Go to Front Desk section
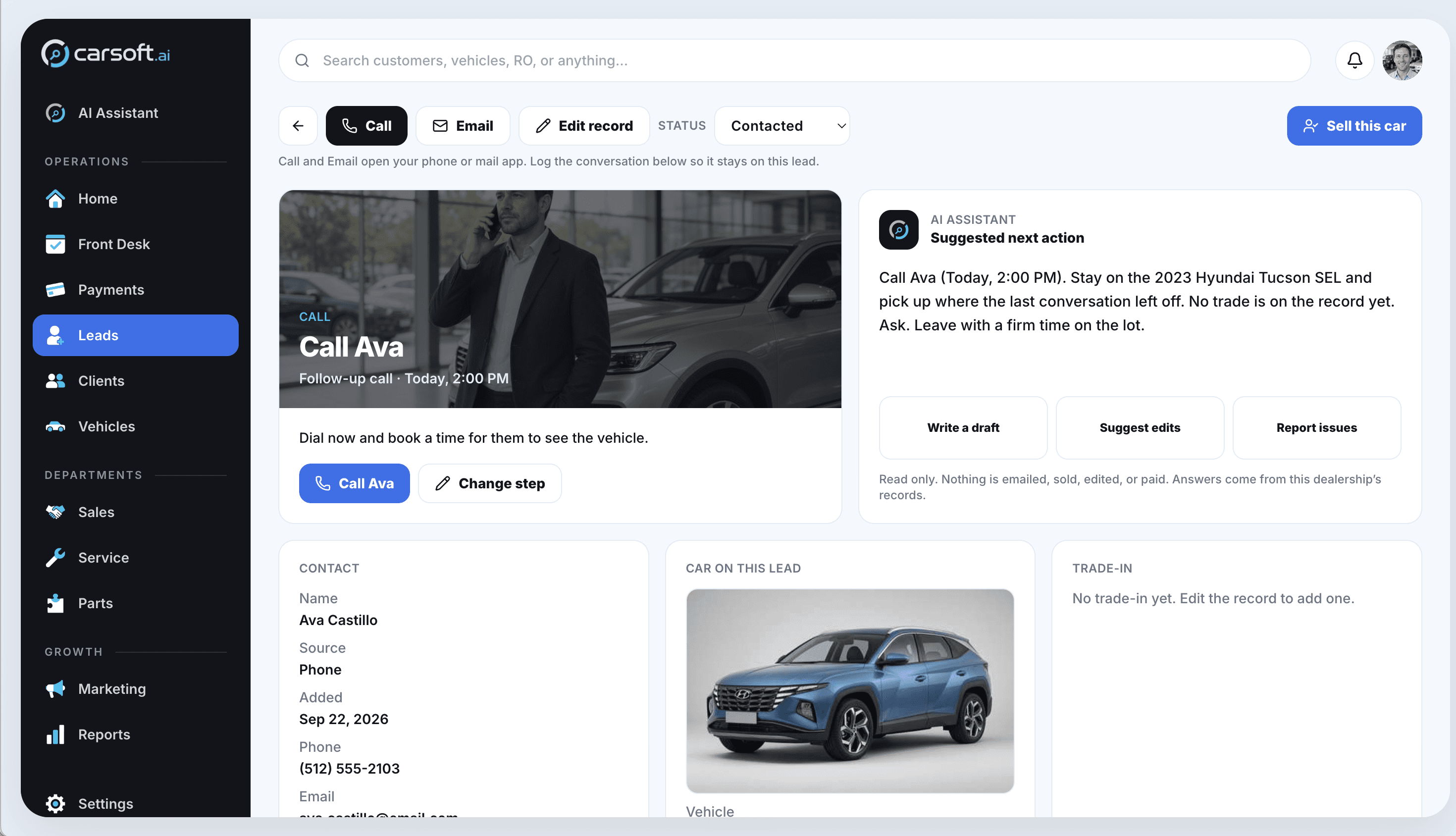Viewport: 1456px width, 836px height. pyautogui.click(x=114, y=244)
